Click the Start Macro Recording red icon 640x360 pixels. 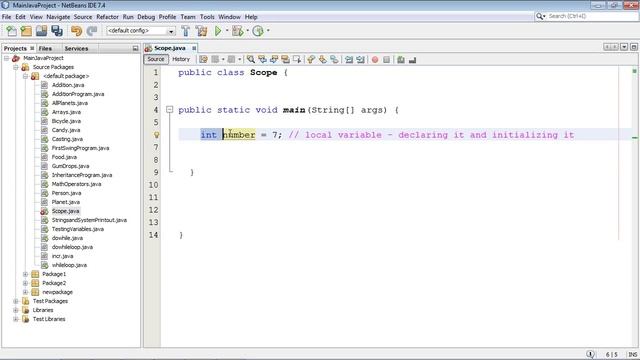click(375, 60)
